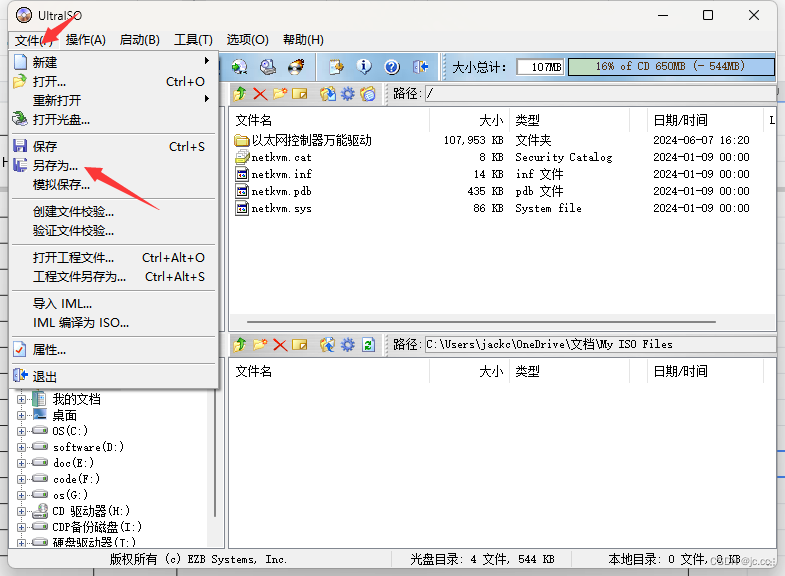Click folder with list icon beside image gear

pos(368,94)
